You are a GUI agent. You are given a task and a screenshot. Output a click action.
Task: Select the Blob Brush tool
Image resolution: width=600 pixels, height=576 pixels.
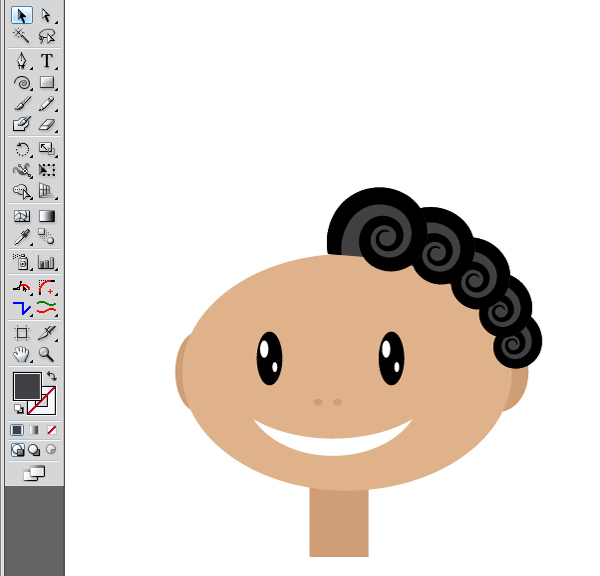pos(22,124)
